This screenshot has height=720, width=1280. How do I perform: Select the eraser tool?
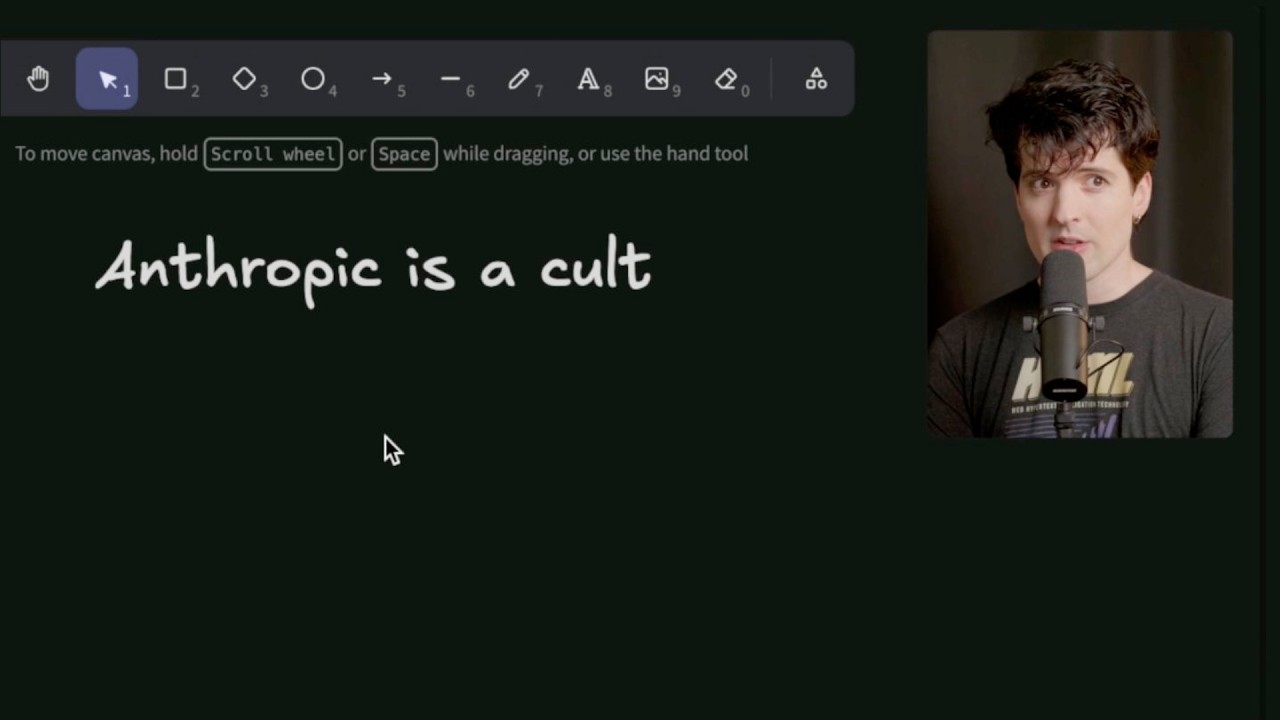click(x=725, y=79)
